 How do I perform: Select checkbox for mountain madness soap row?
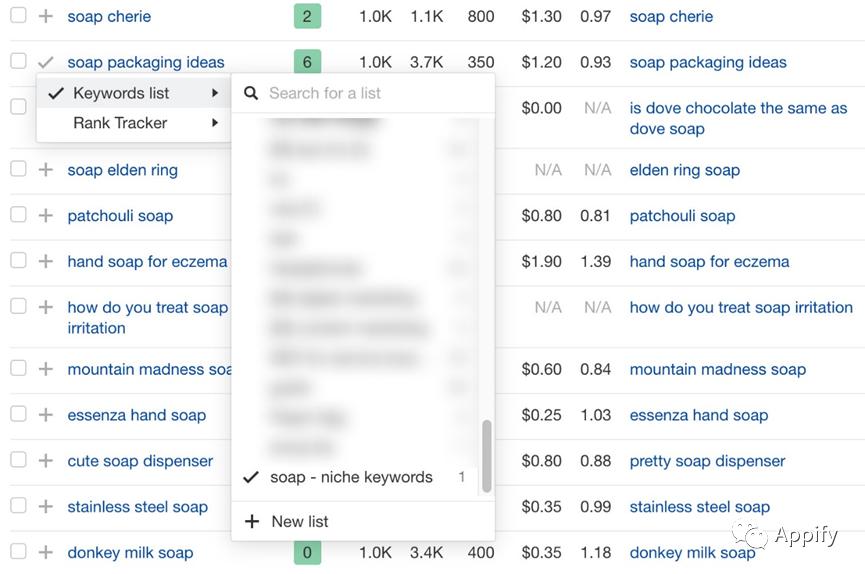pos(18,369)
